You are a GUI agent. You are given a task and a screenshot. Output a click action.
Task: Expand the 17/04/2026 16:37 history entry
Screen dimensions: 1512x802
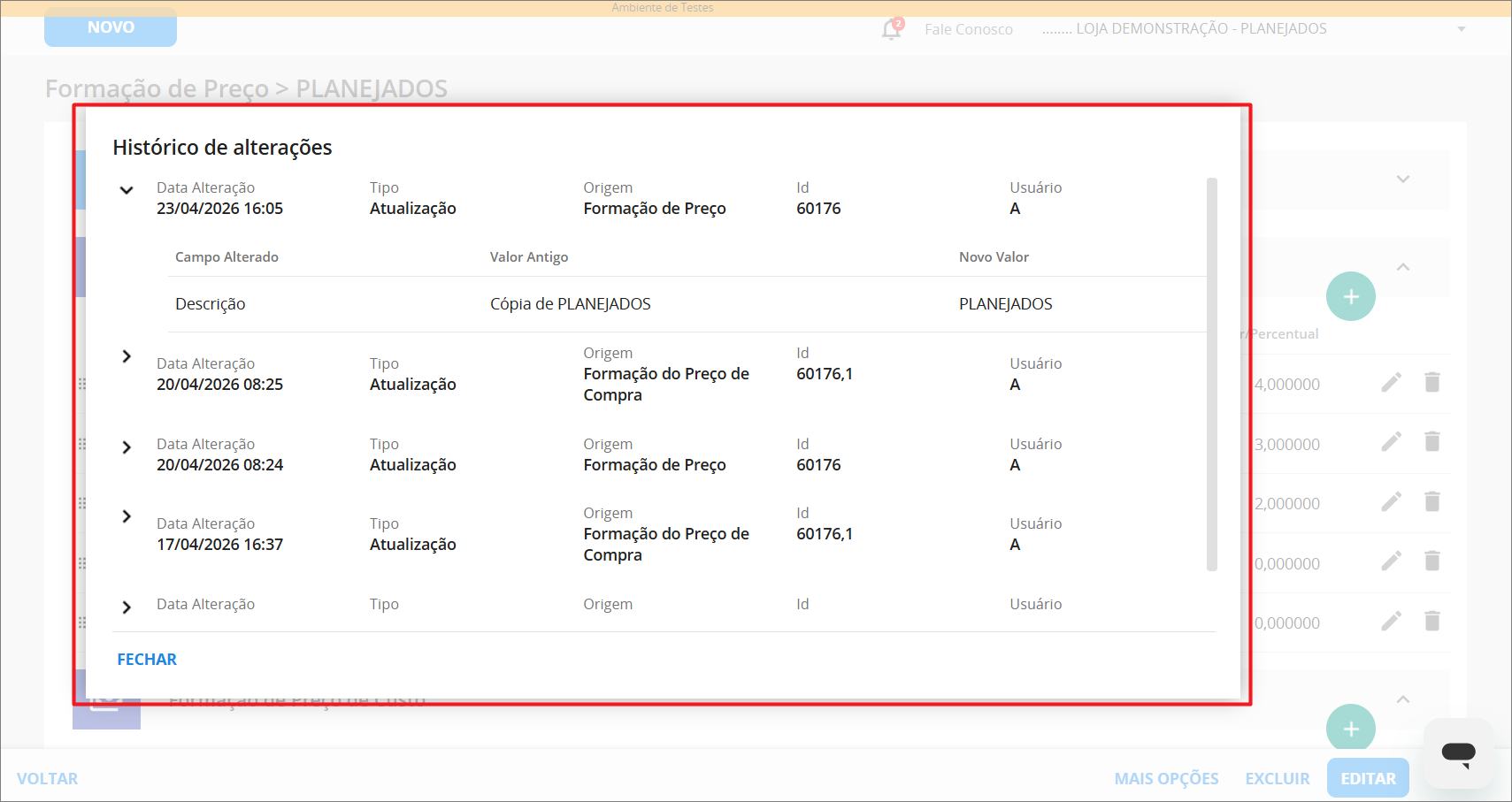127,516
